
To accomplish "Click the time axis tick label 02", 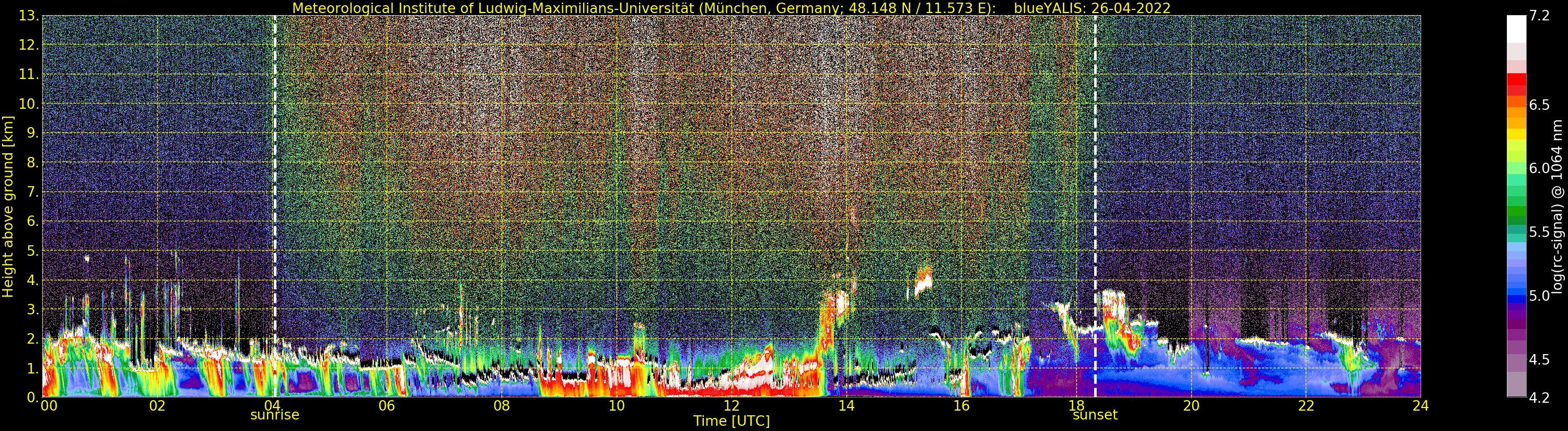I will point(157,406).
